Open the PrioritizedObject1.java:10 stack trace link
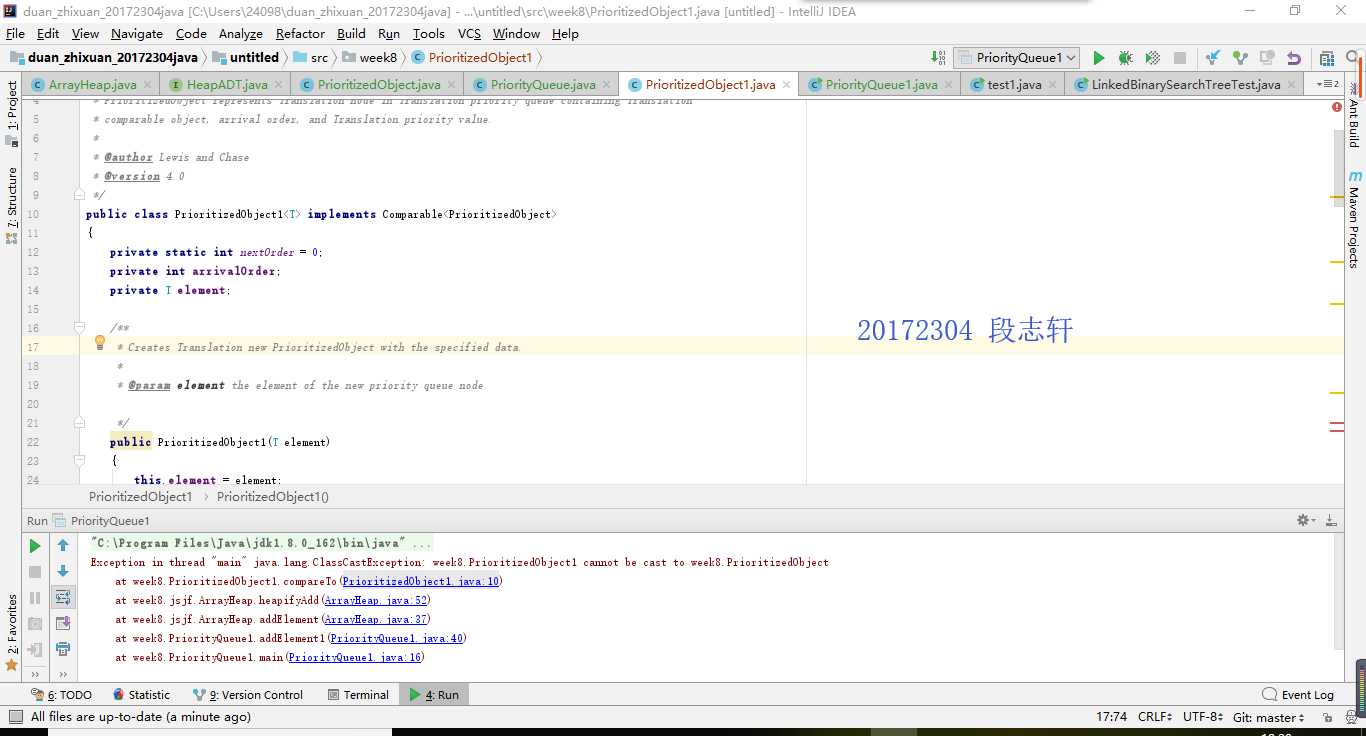The width and height of the screenshot is (1366, 736). click(x=420, y=581)
